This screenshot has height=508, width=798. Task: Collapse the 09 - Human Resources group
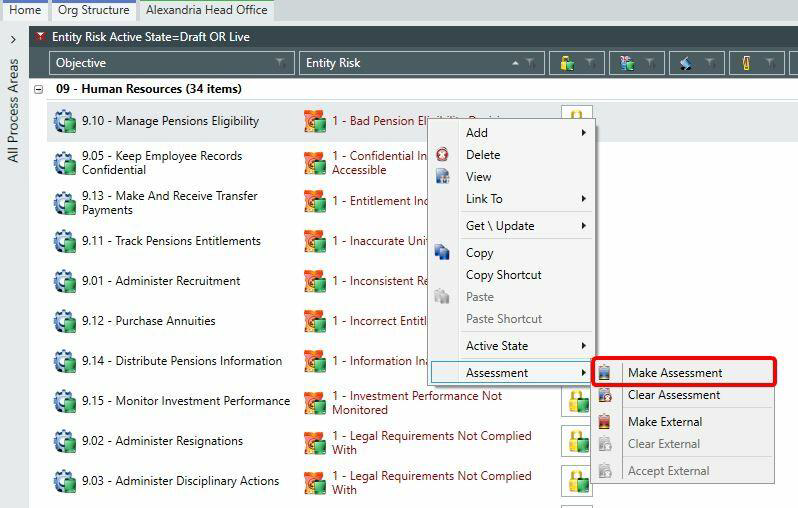pos(39,89)
